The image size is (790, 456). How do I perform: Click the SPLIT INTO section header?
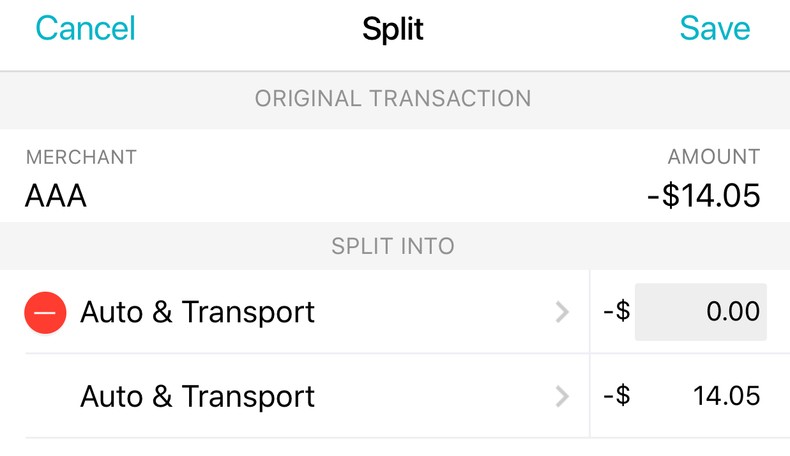tap(393, 246)
